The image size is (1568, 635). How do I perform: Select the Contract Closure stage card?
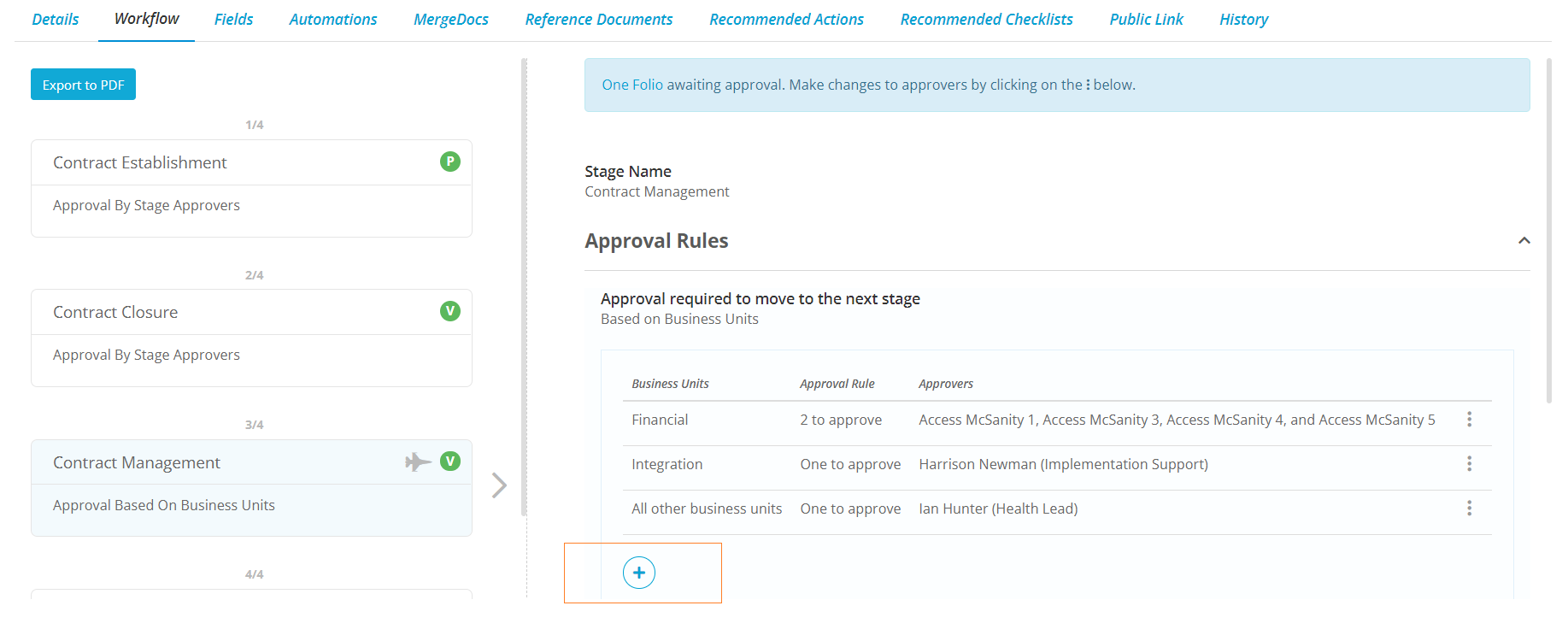251,338
